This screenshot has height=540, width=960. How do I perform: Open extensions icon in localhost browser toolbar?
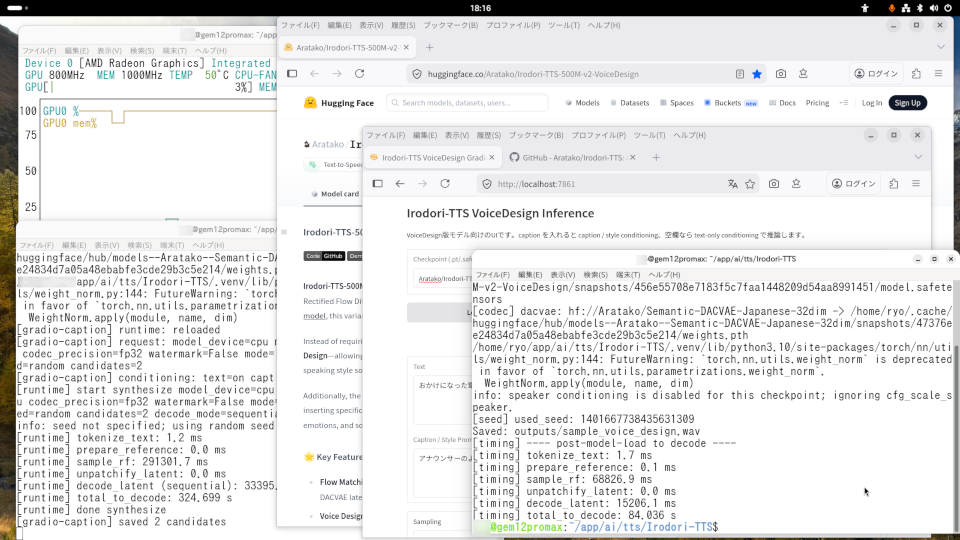[x=894, y=184]
